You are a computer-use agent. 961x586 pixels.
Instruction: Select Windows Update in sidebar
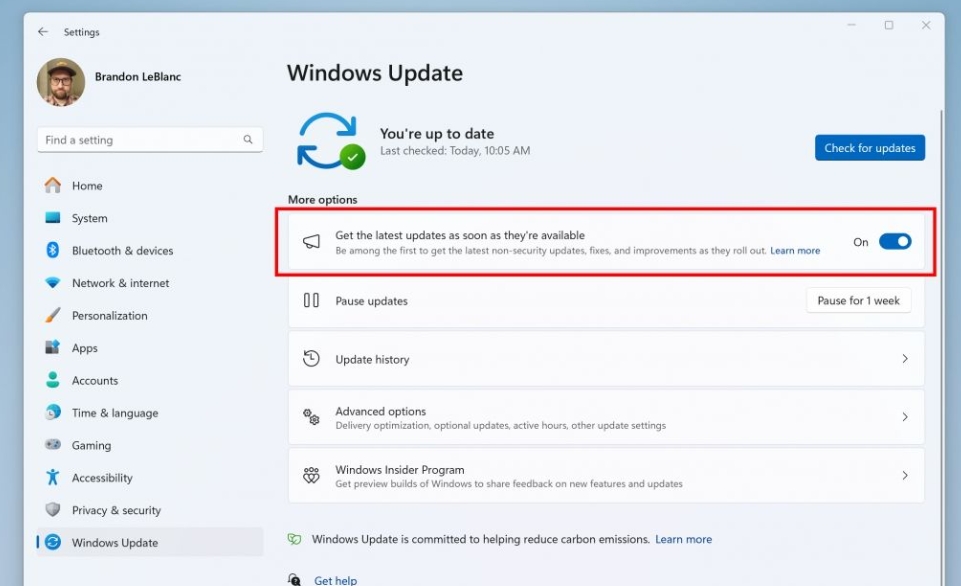tap(150, 542)
